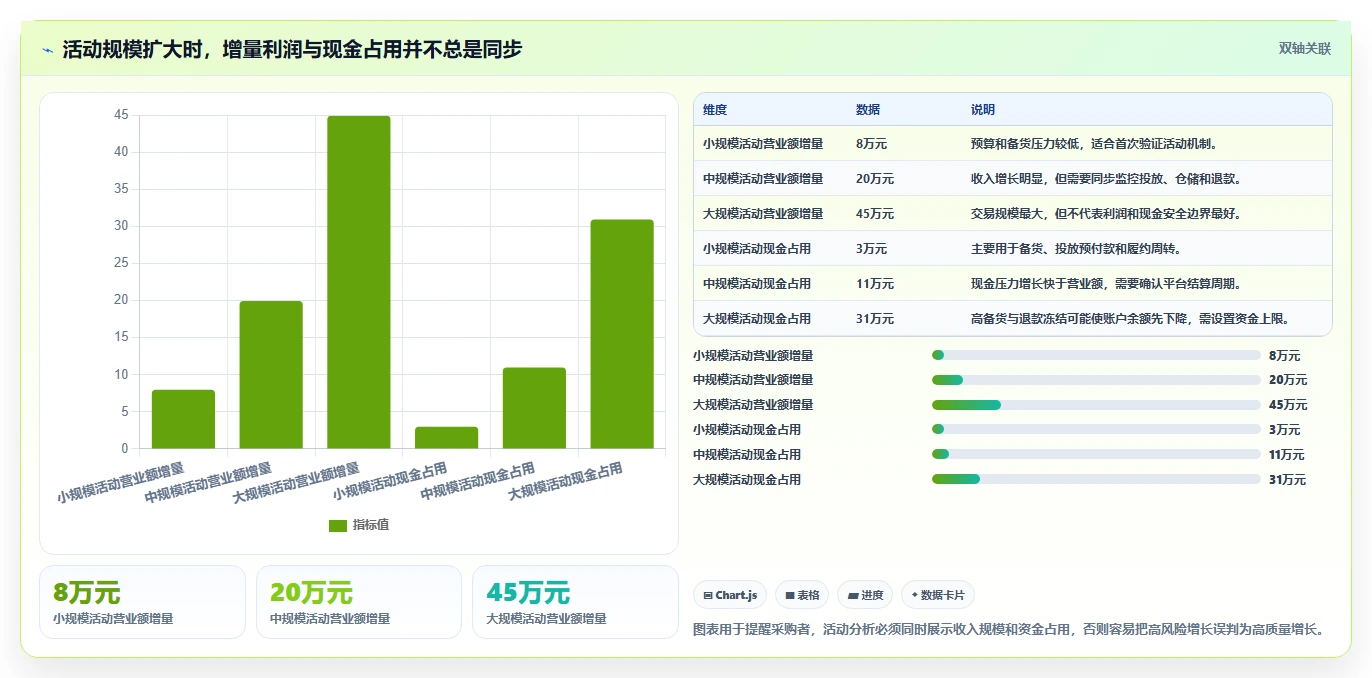Click the 双轴关联 label in header
The height and width of the screenshot is (678, 1372).
coord(1305,48)
